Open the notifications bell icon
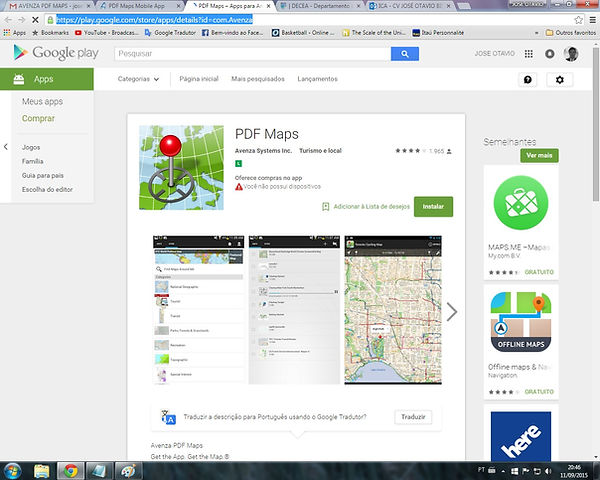The height and width of the screenshot is (480, 600). 549,54
